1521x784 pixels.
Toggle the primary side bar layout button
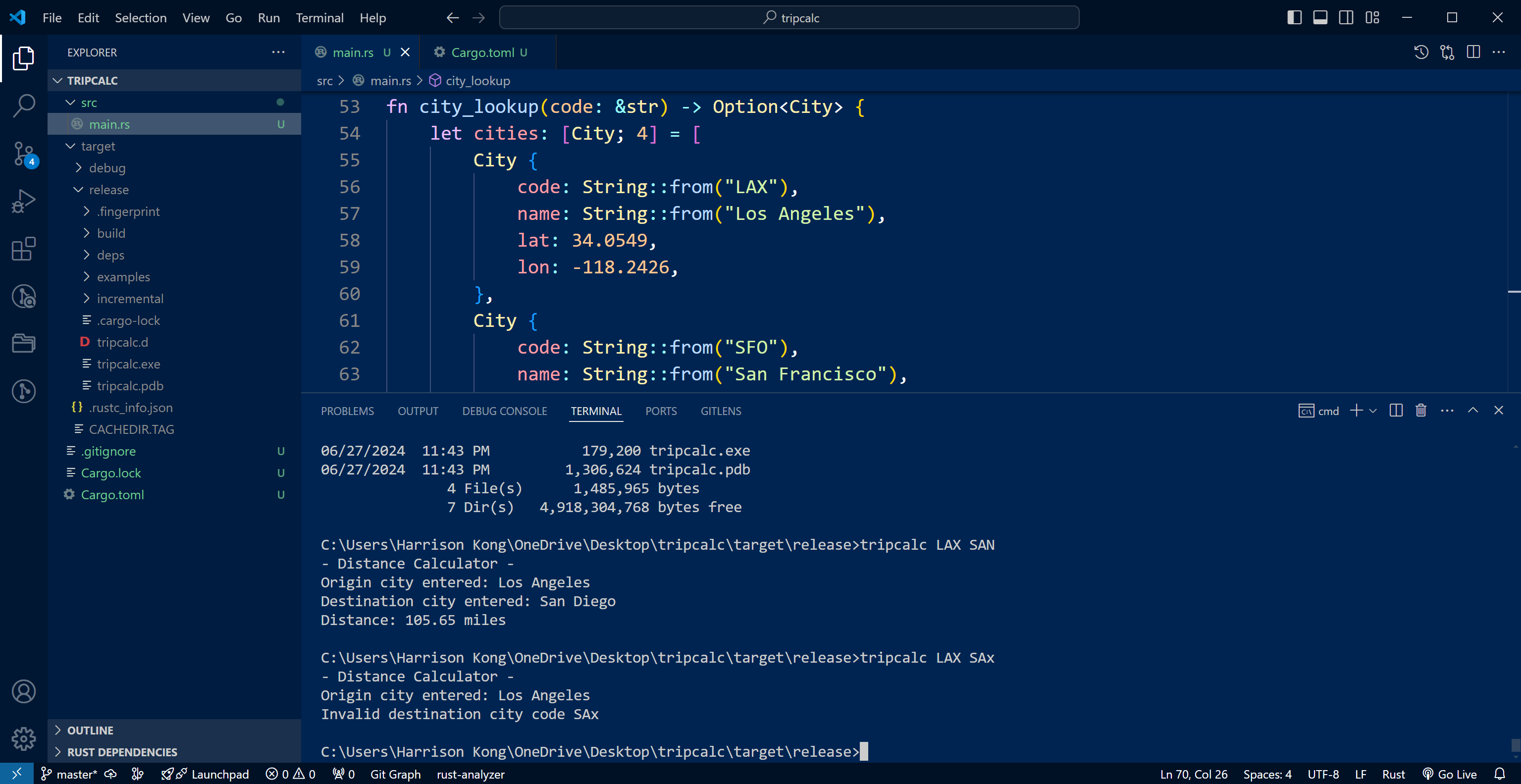tap(1294, 18)
